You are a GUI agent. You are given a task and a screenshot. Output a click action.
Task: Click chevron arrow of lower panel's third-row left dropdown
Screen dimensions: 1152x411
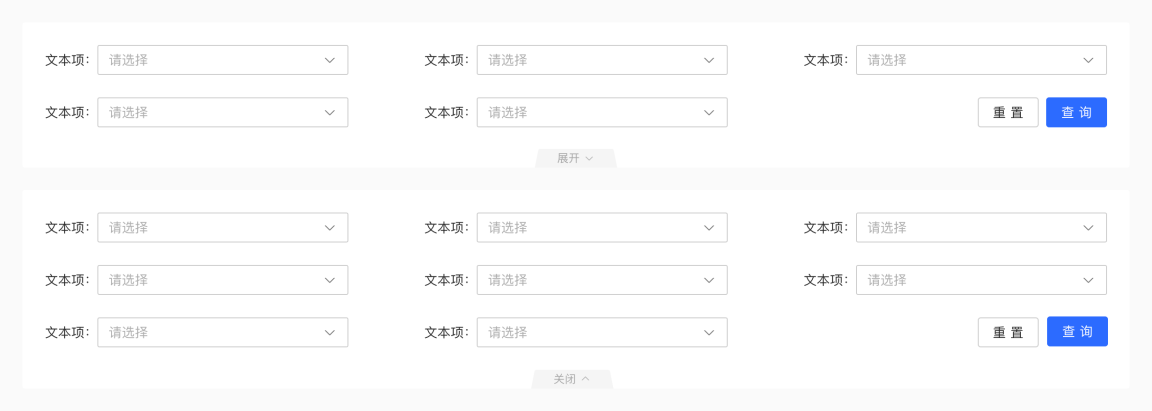tap(330, 332)
